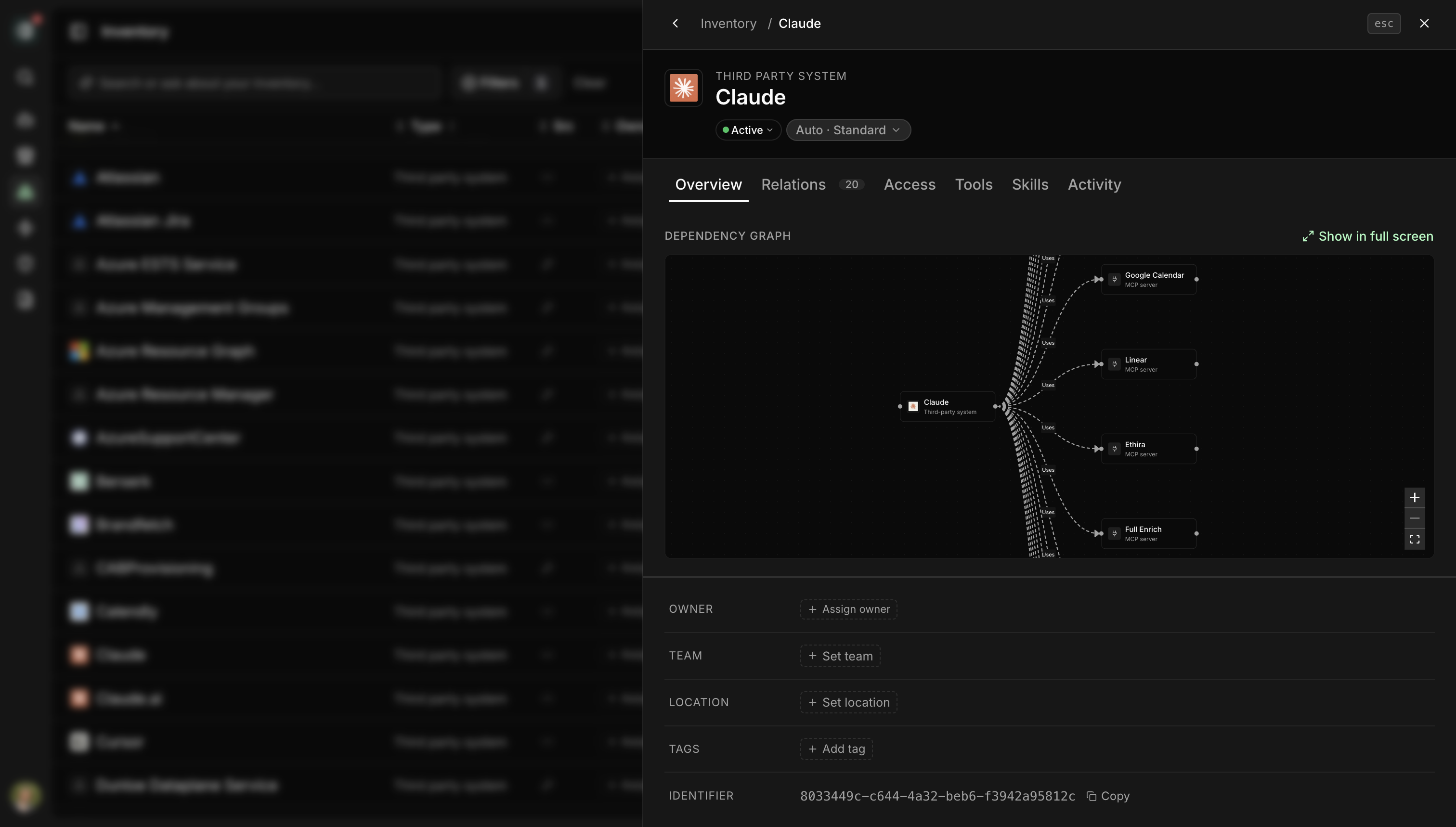Open the Tools tab

974,184
